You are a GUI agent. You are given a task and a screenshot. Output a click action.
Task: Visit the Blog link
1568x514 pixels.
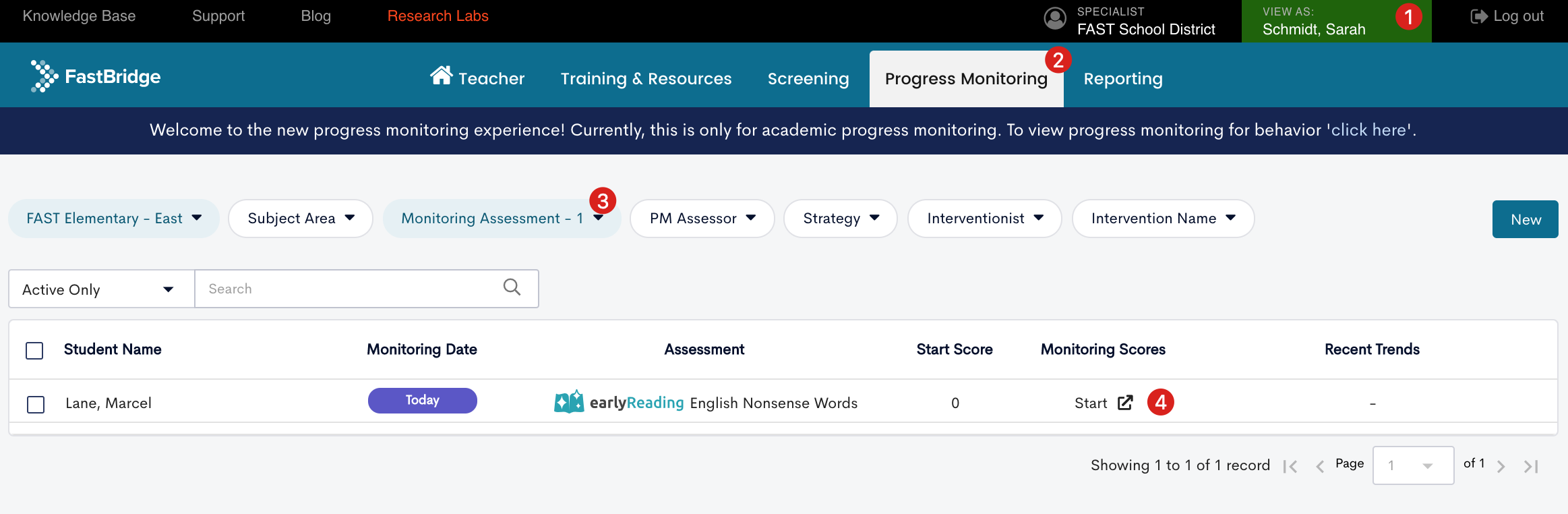click(x=316, y=16)
